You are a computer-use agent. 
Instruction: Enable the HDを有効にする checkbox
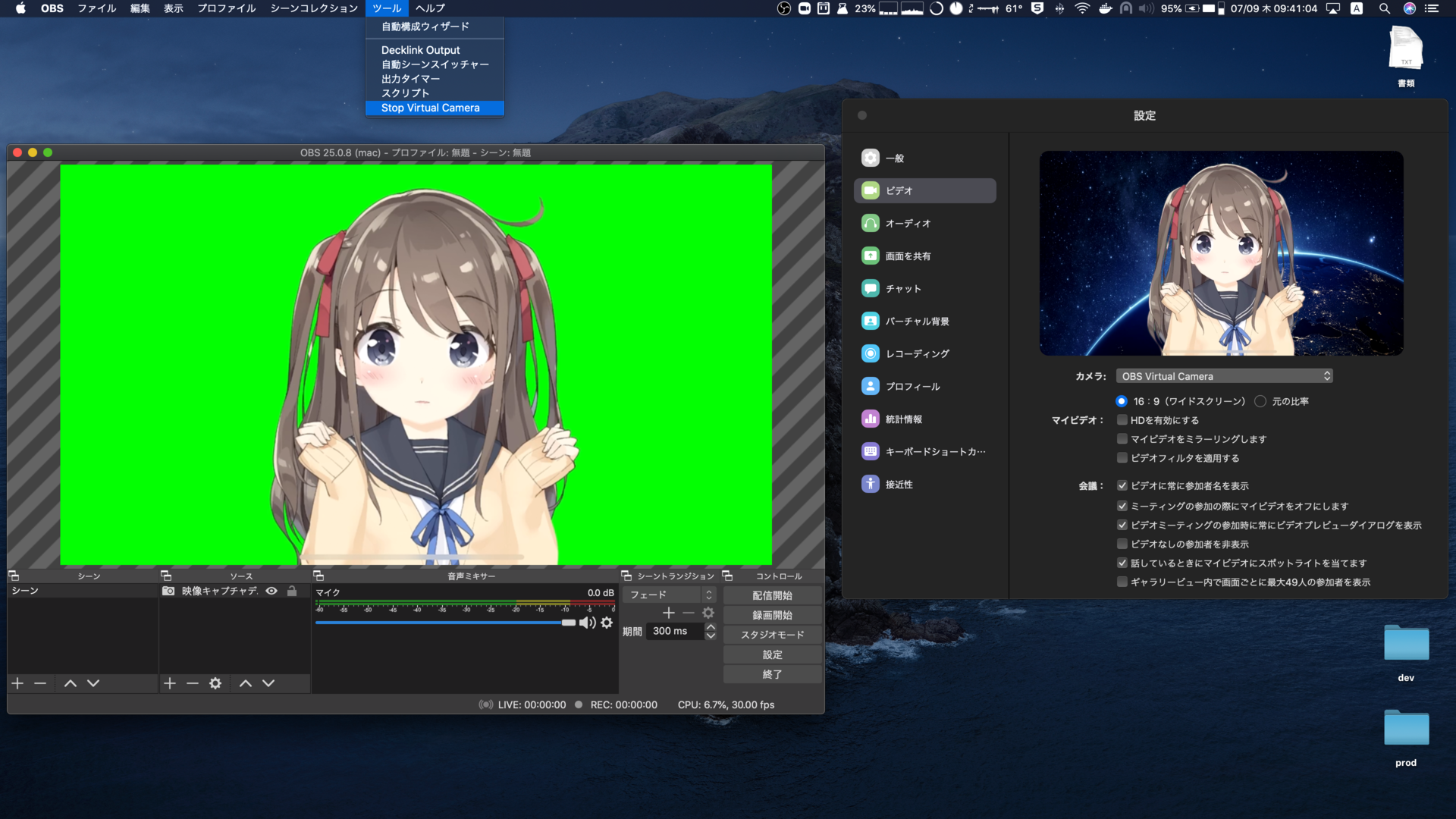1122,420
